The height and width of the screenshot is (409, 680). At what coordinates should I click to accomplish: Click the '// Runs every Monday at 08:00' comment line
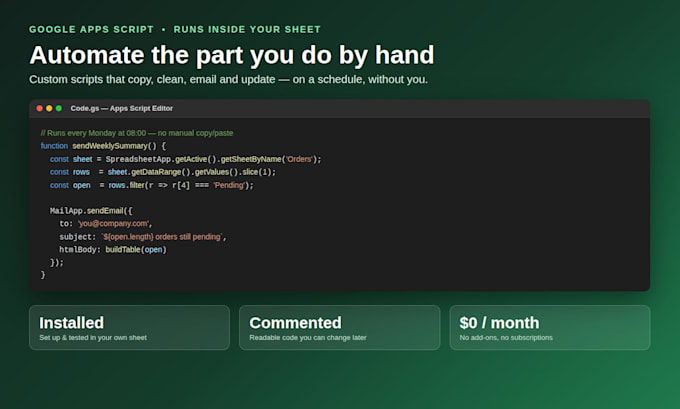[x=137, y=133]
